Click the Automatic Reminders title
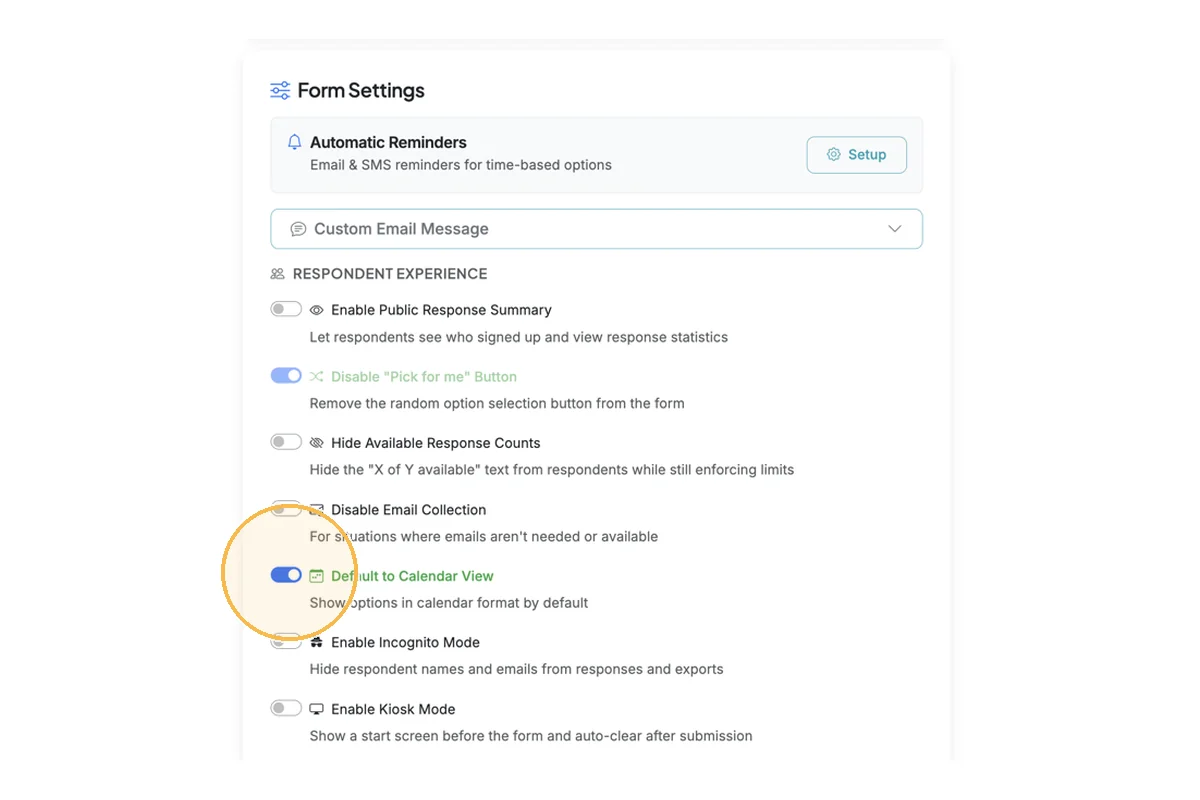1200x800 pixels. point(388,142)
